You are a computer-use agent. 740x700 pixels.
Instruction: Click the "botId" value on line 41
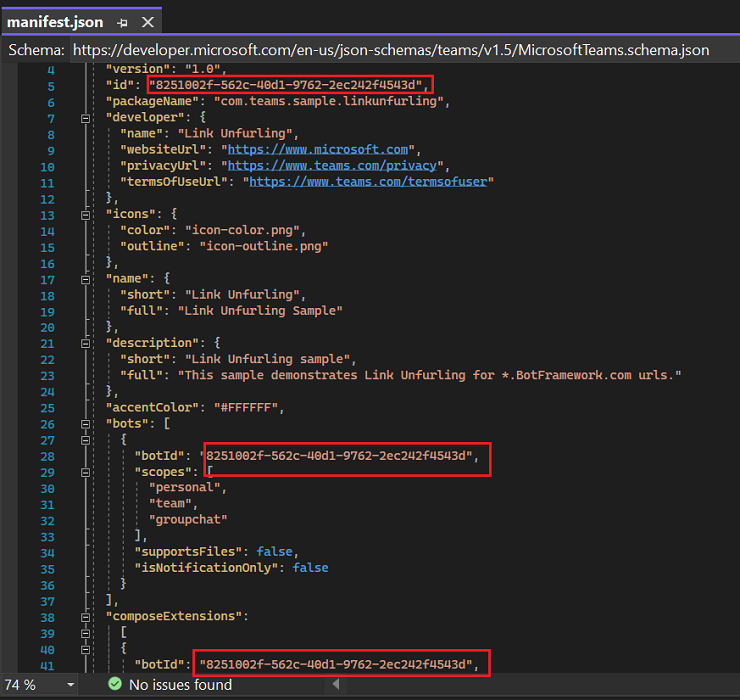(336, 665)
